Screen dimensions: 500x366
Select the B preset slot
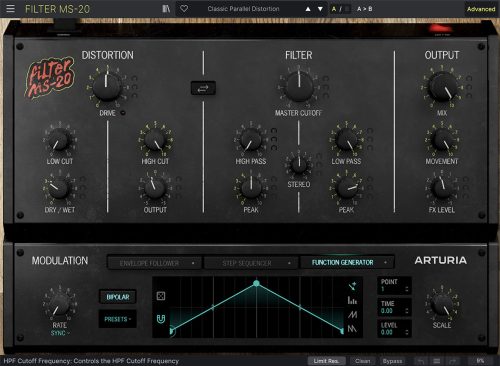pyautogui.click(x=347, y=9)
